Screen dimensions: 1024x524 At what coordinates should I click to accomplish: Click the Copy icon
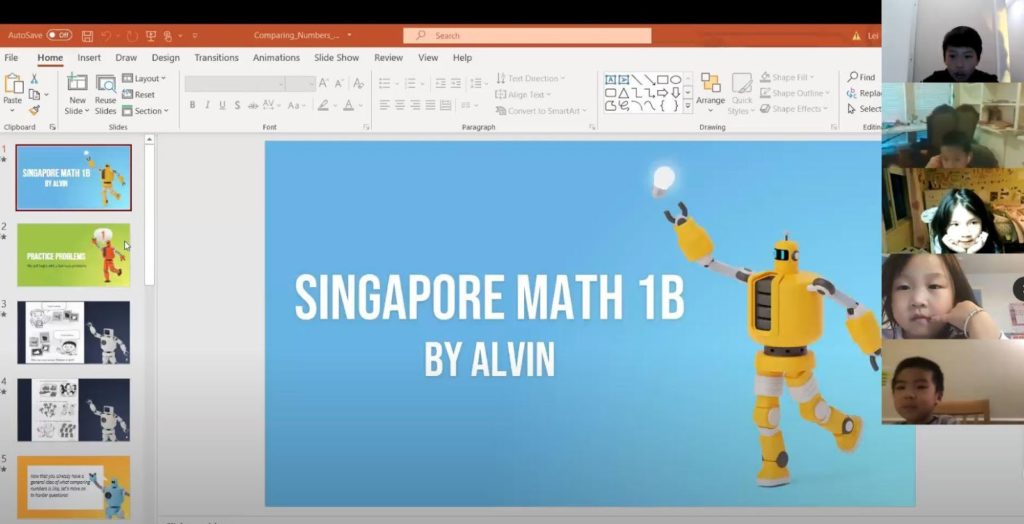[34, 95]
